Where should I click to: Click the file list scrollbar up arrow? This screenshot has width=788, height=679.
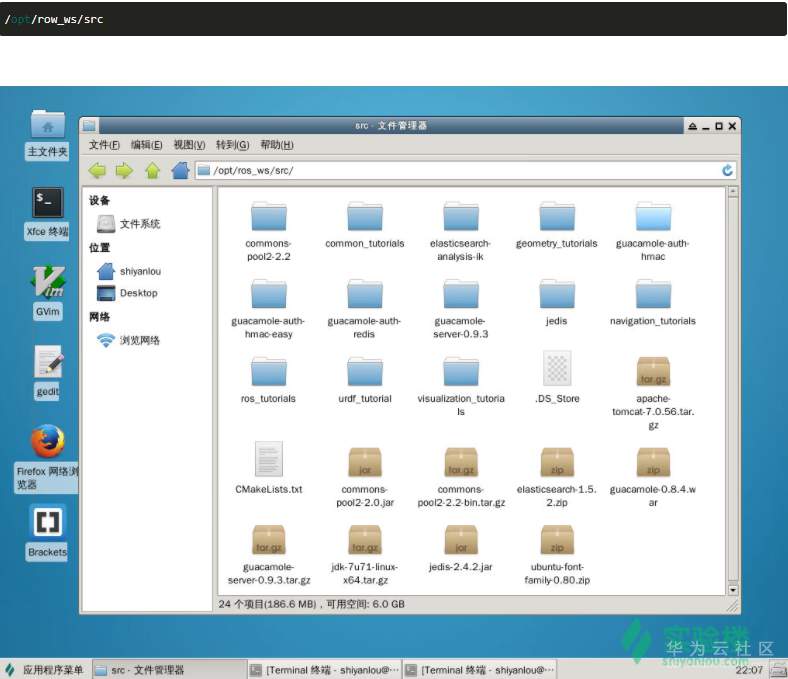click(733, 191)
